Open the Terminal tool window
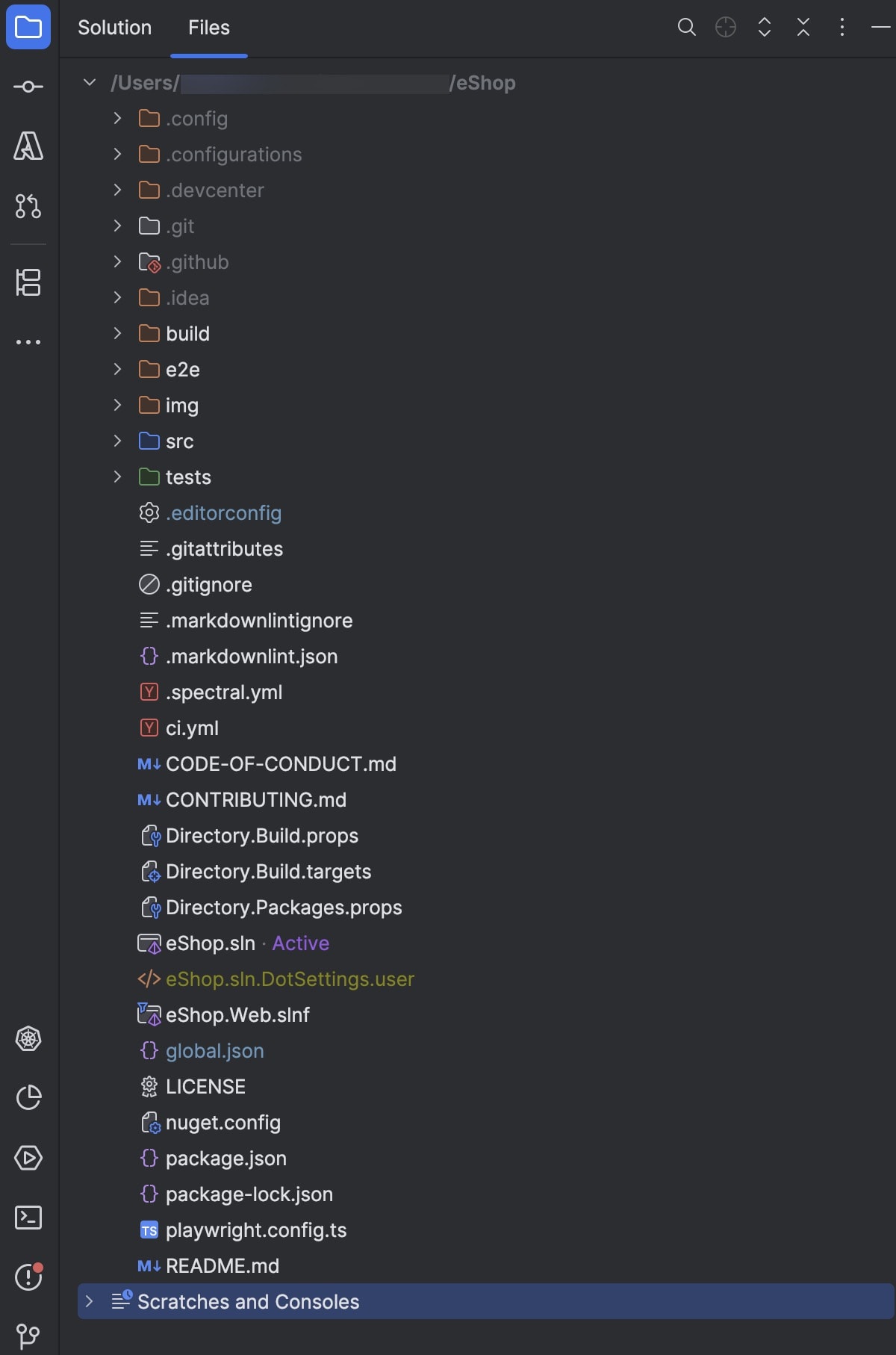The image size is (896, 1355). (28, 1218)
